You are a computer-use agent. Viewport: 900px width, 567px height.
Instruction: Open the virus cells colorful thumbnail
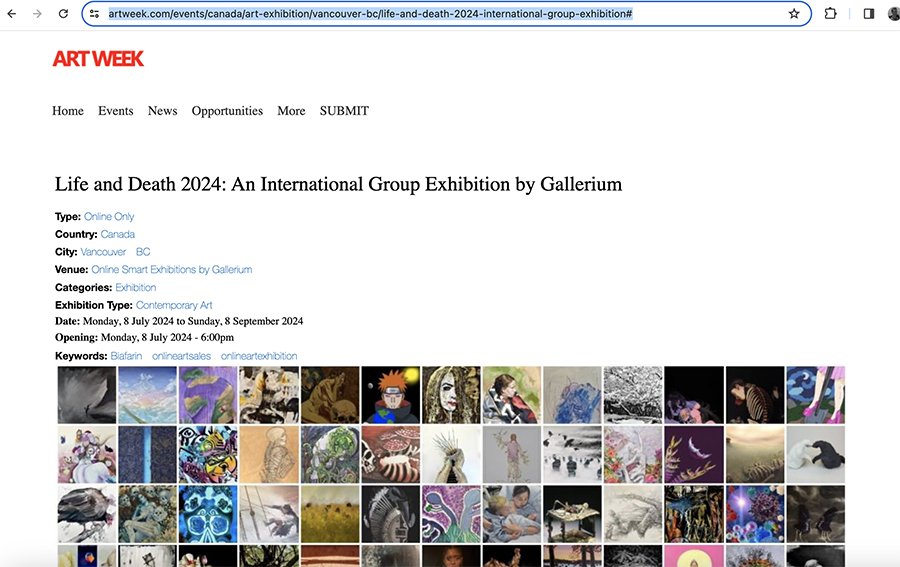point(755,514)
